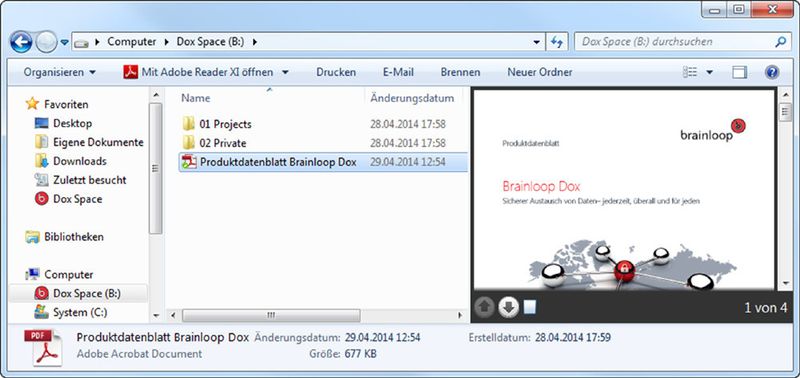Expand the arrow between Computer and Dox Space
This screenshot has height=378, width=800.
coord(167,42)
